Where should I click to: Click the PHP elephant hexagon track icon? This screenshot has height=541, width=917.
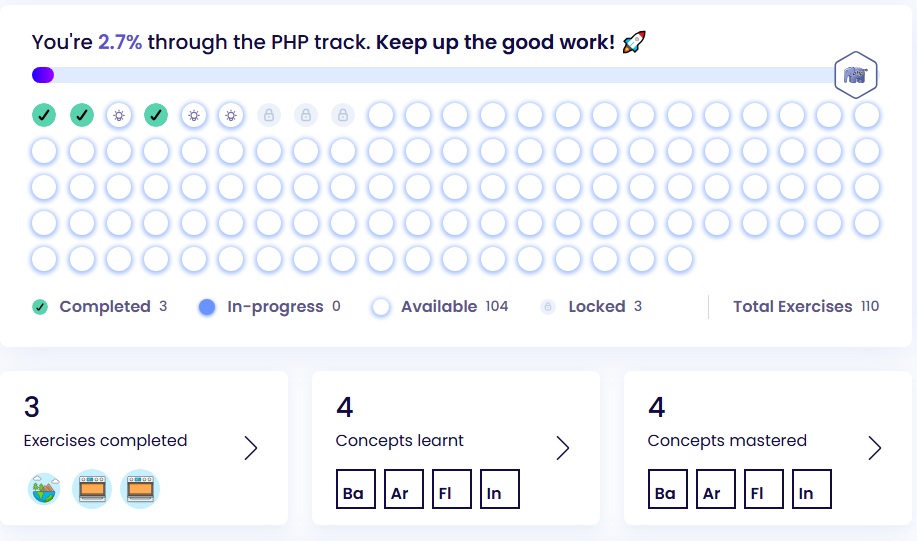[855, 75]
